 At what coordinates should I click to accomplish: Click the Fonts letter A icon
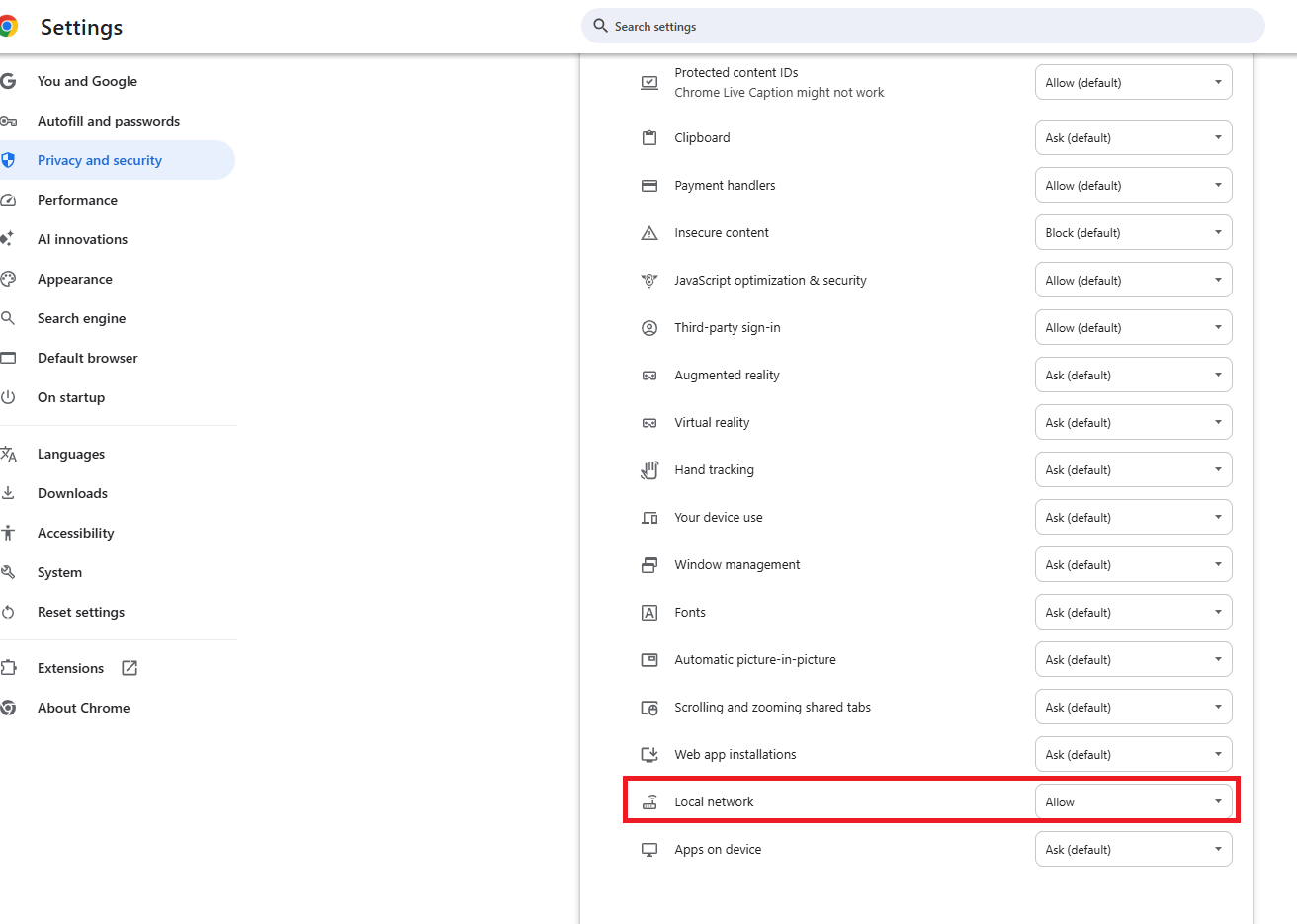click(x=649, y=613)
